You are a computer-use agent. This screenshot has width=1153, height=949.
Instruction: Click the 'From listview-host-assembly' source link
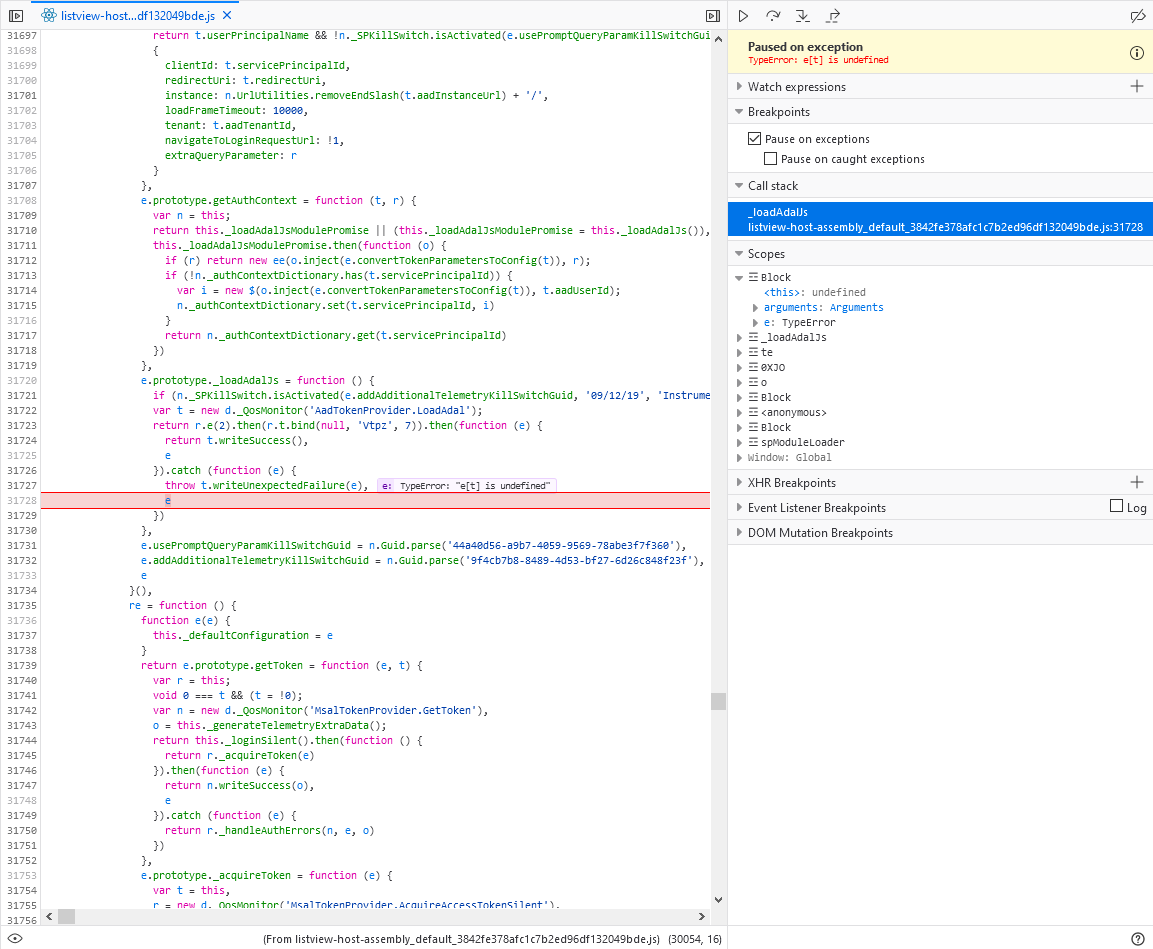point(461,939)
